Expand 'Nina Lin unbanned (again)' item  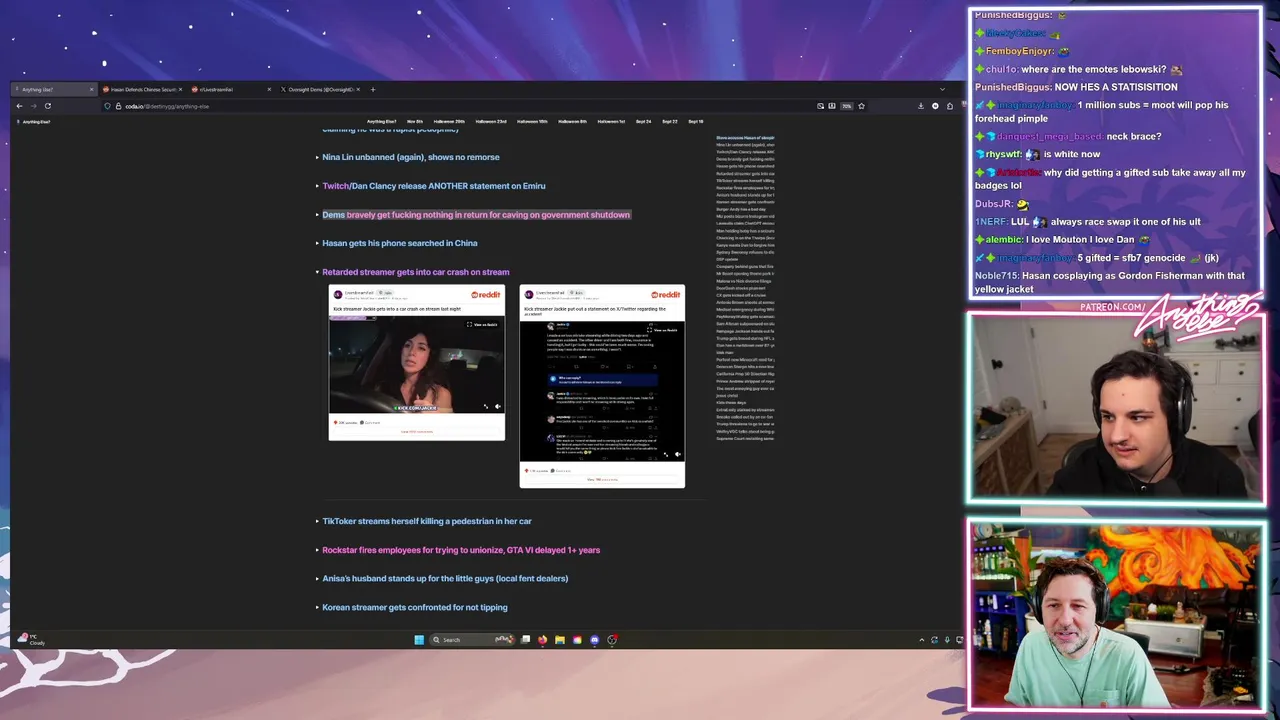click(x=318, y=157)
